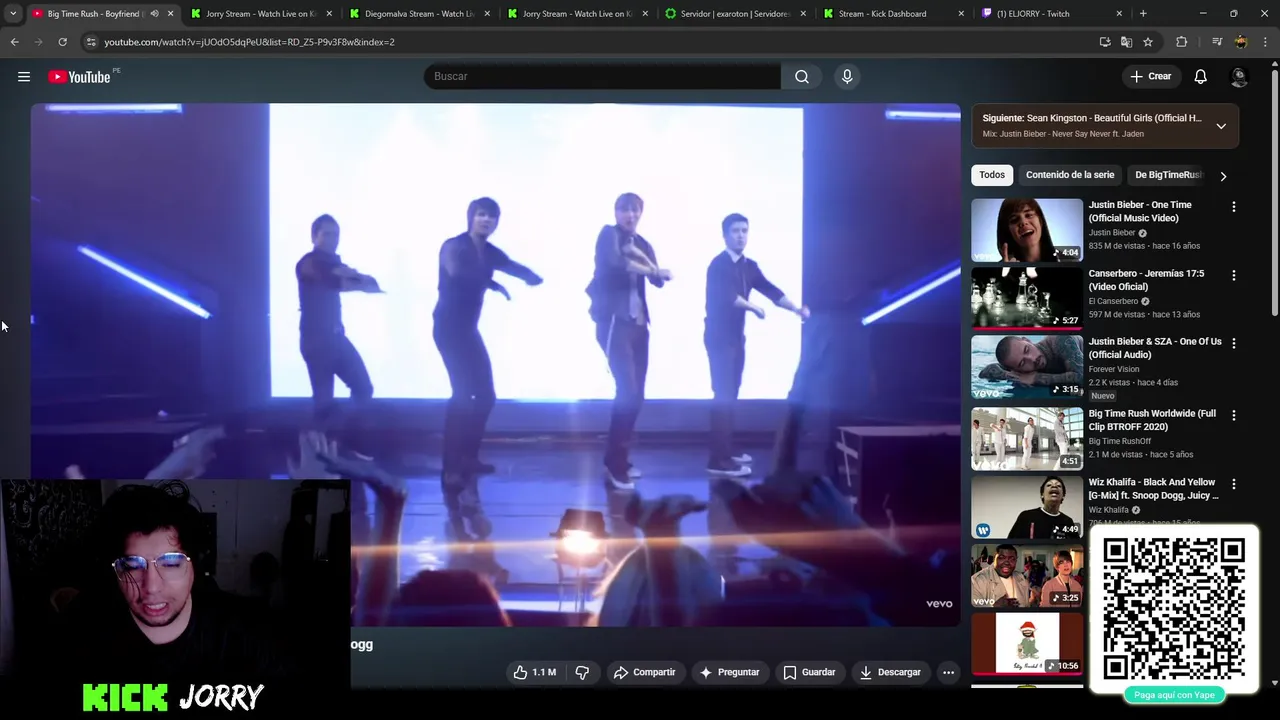This screenshot has width=1280, height=720.
Task: Click Siguiente: Sean Kingston Beautiful Girls title
Action: [x=1092, y=118]
